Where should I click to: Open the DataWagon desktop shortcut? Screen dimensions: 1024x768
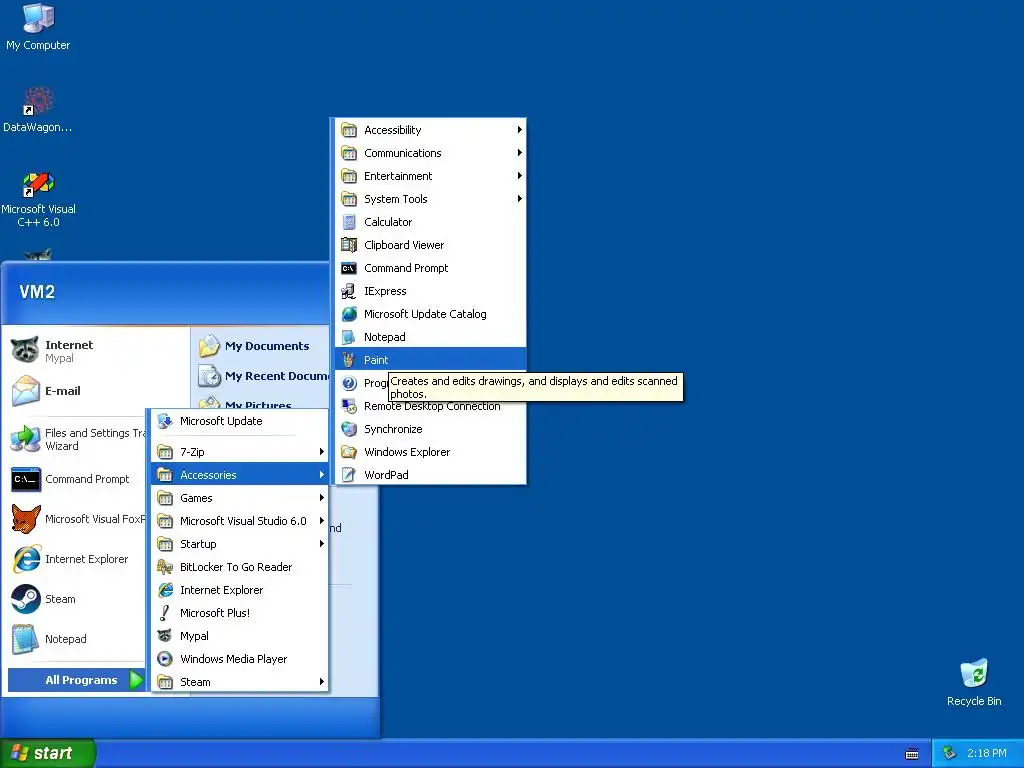[x=38, y=110]
